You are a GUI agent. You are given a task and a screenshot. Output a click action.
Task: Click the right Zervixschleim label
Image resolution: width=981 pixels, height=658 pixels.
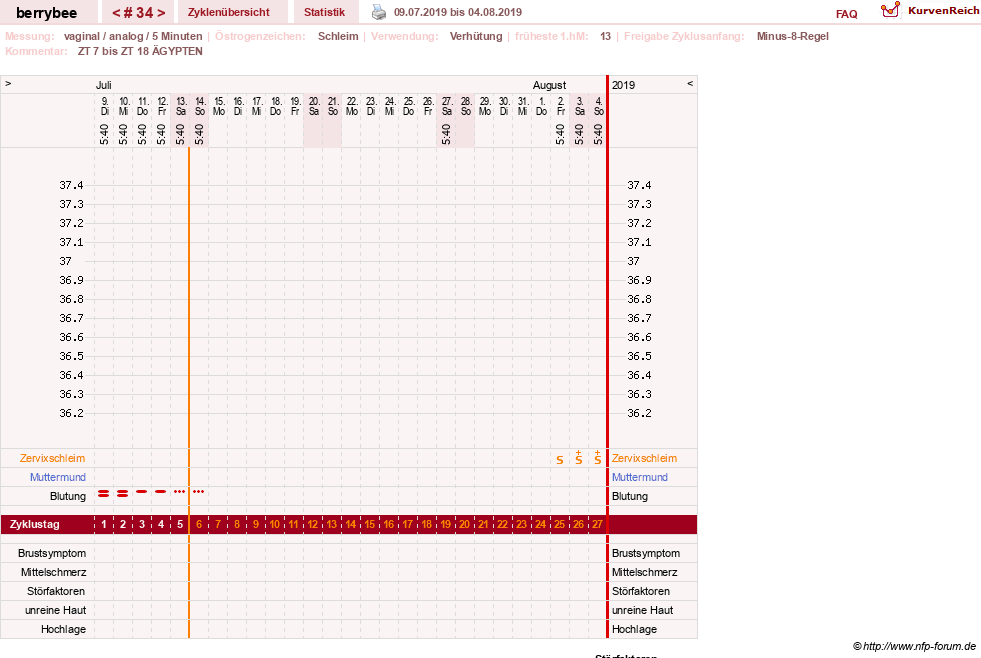point(644,458)
